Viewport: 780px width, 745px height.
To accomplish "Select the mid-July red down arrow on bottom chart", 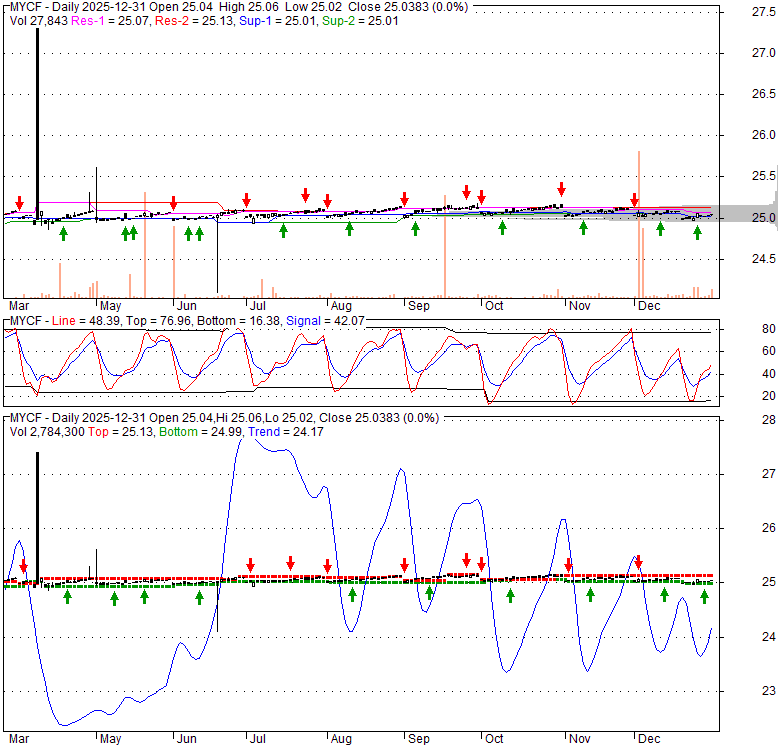I will pos(290,563).
